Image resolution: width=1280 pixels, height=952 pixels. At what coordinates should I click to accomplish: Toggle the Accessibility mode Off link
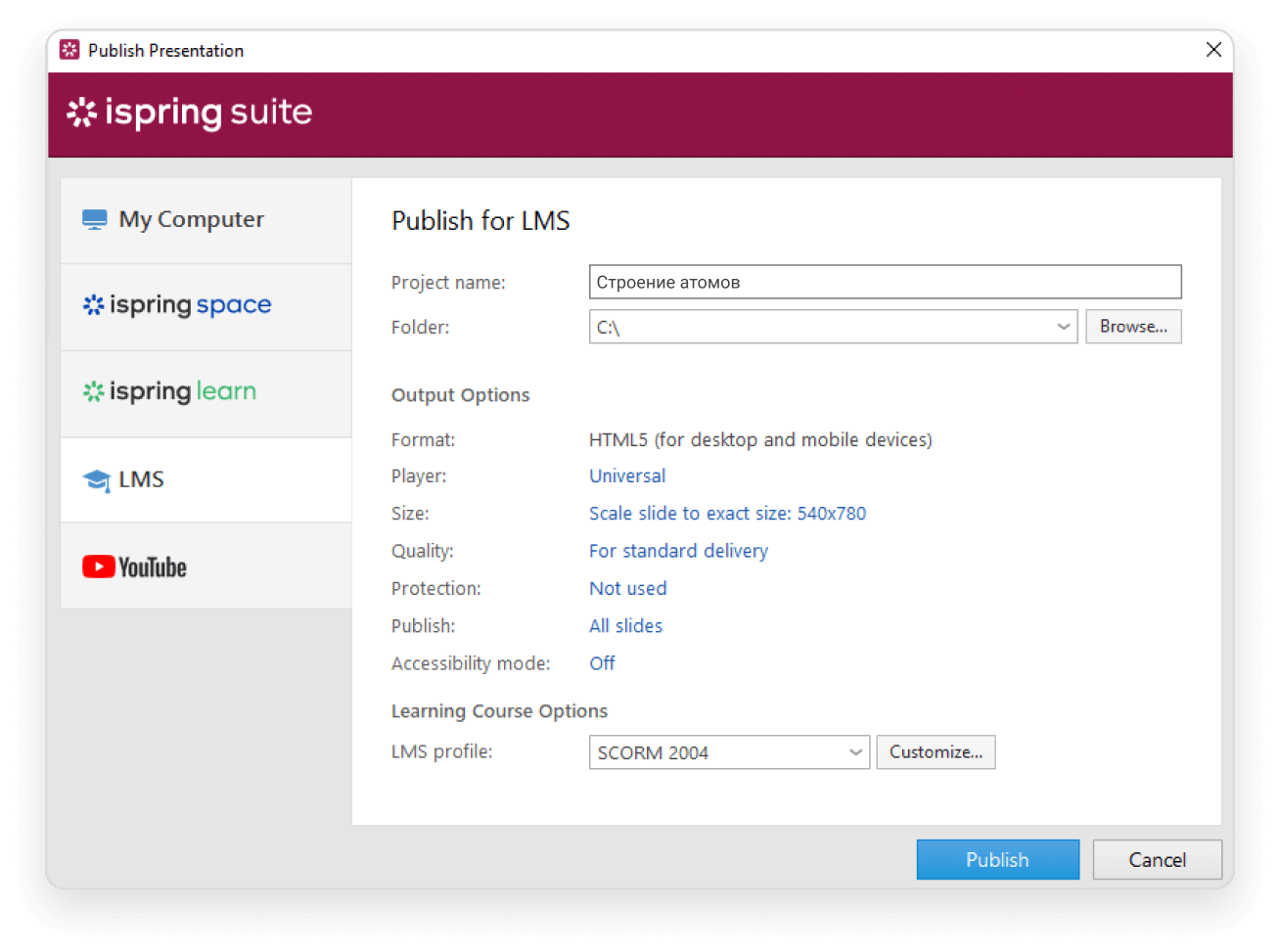[602, 663]
